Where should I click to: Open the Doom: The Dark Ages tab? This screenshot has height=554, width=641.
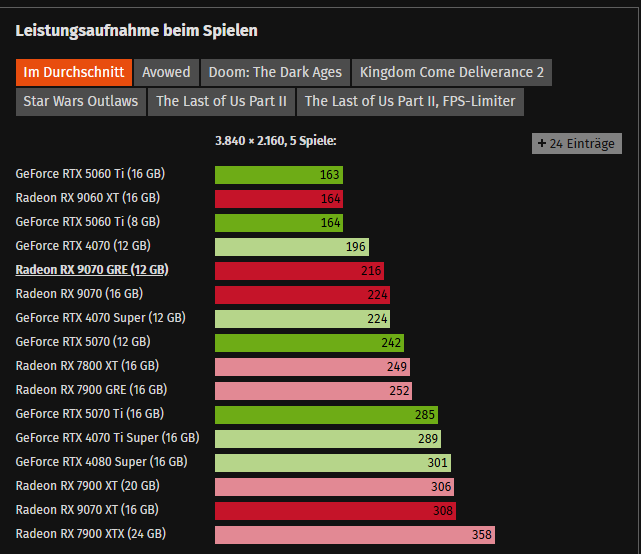(x=275, y=72)
